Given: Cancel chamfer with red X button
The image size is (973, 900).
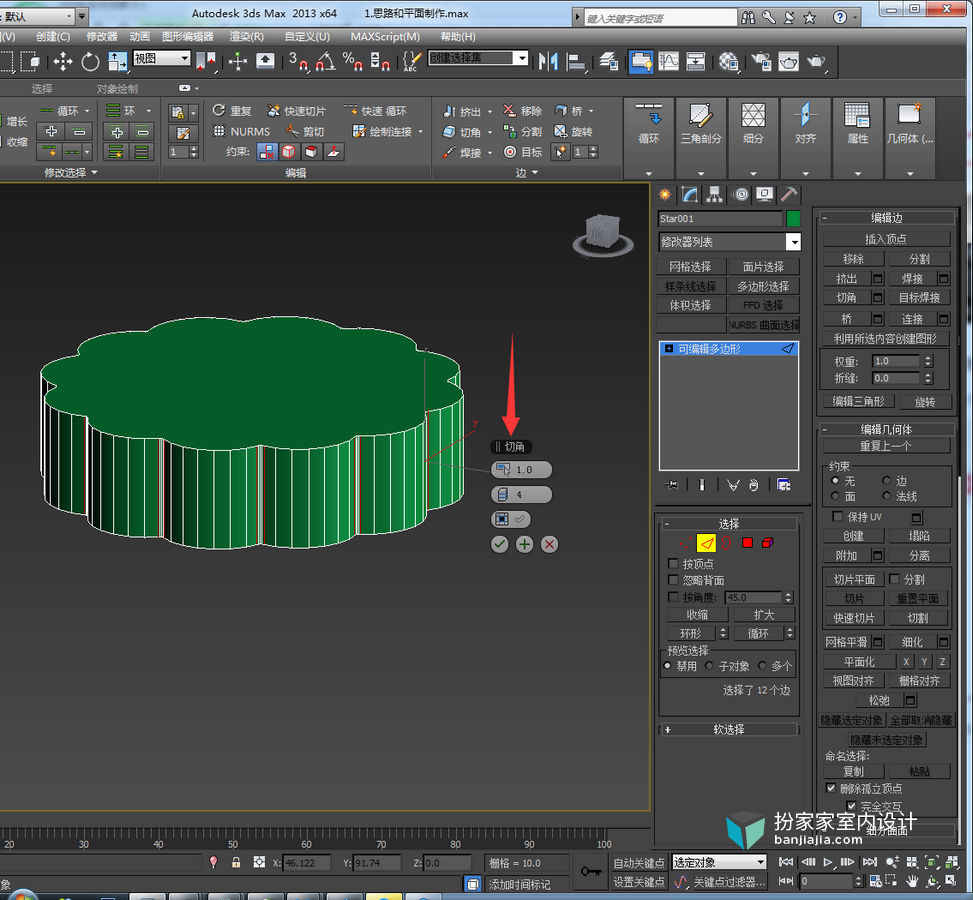Looking at the screenshot, I should 549,544.
